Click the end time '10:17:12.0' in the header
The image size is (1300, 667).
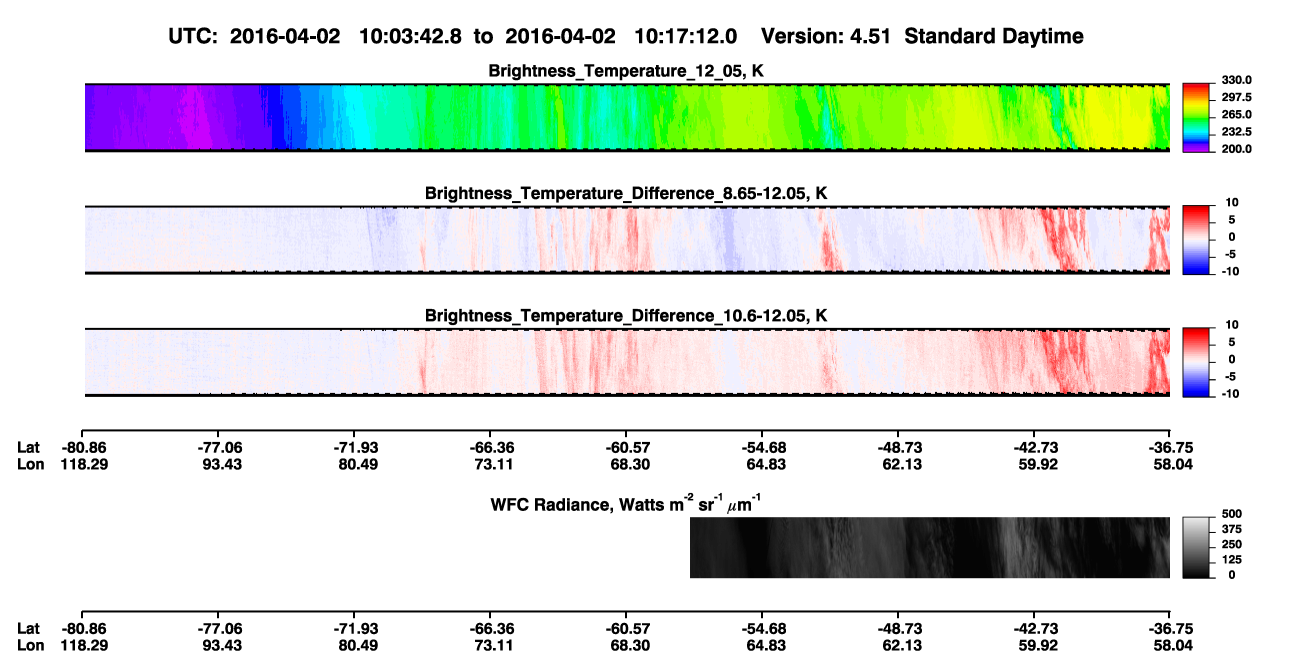[685, 36]
